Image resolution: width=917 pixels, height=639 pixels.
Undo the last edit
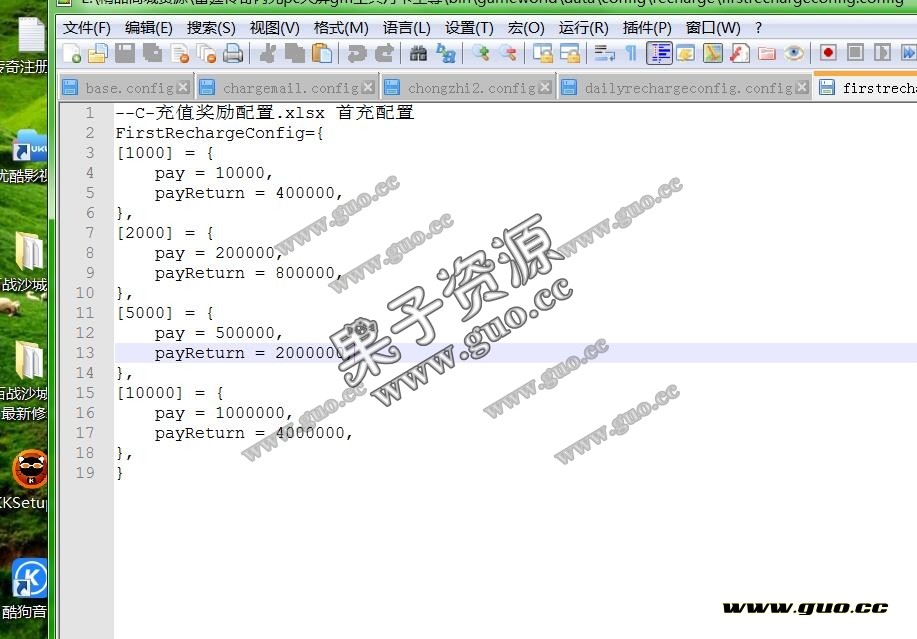pos(355,55)
